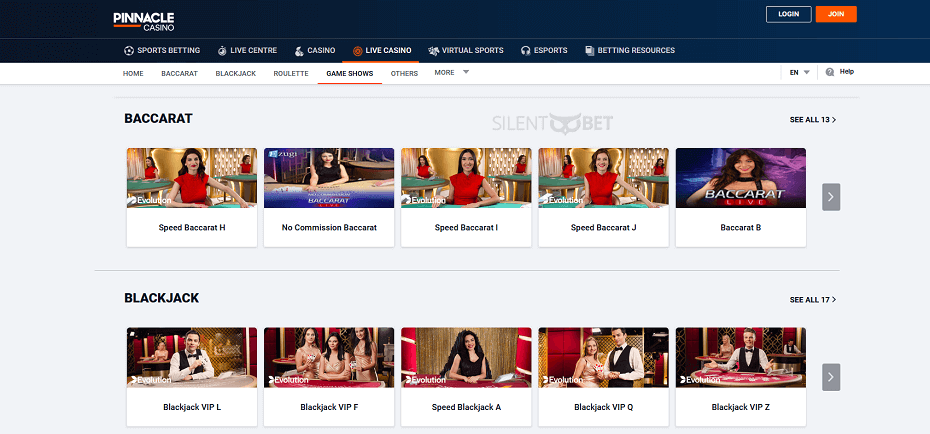Click the Help question mark icon

tap(830, 72)
